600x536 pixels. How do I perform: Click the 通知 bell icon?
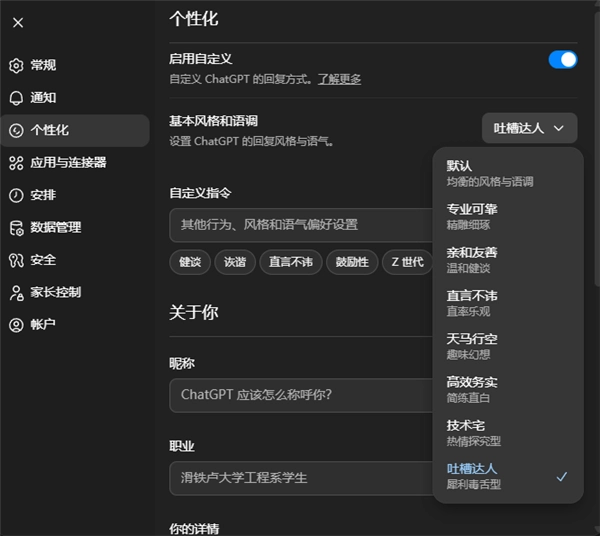coord(16,98)
